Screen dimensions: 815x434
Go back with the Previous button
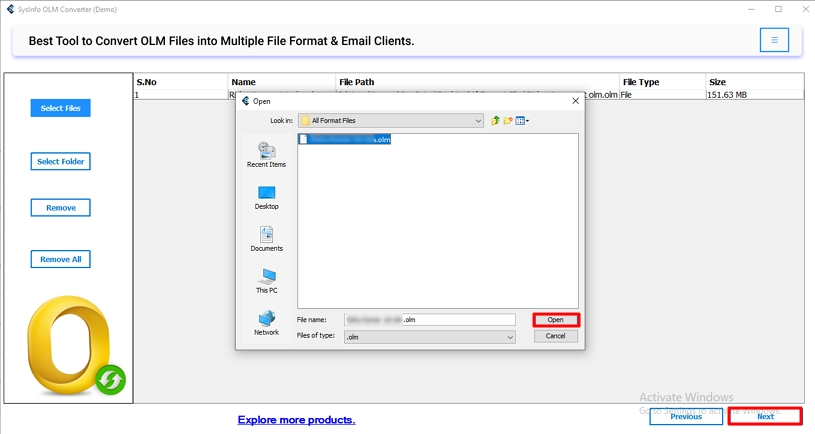(x=686, y=416)
